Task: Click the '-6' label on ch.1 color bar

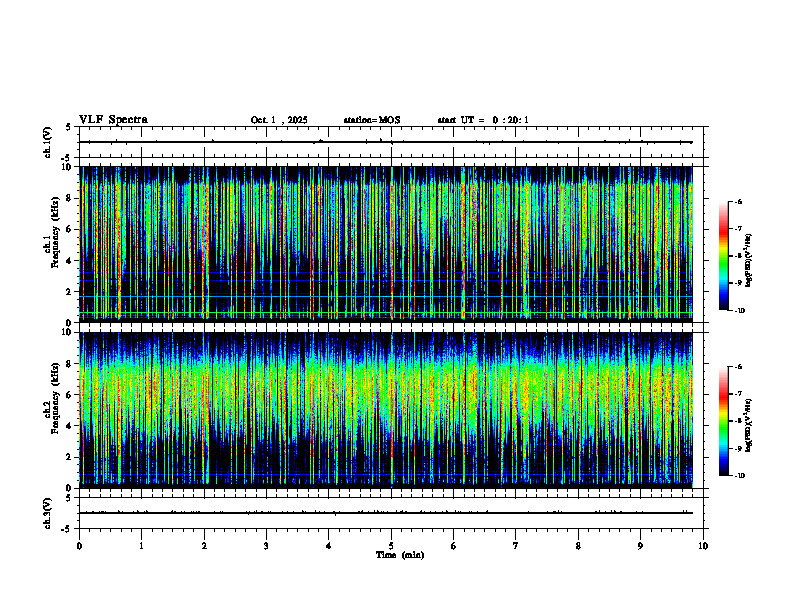Action: pyautogui.click(x=738, y=202)
